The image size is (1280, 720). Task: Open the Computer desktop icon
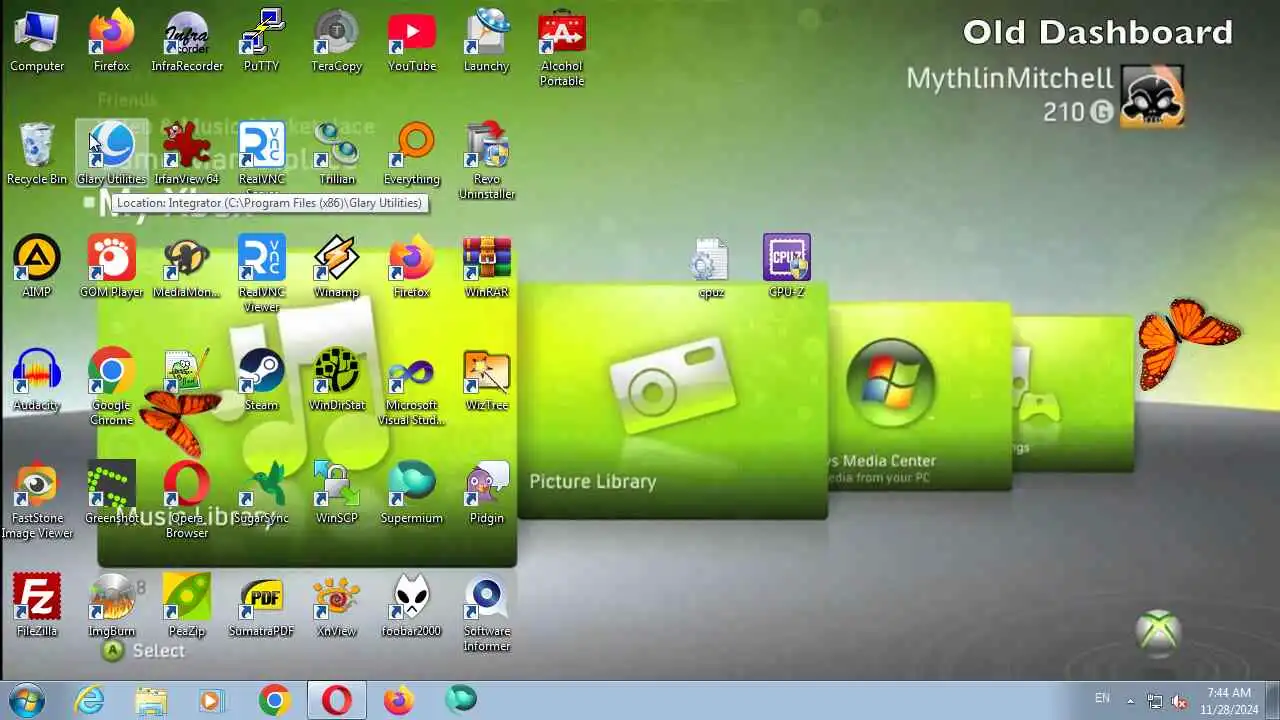point(37,42)
